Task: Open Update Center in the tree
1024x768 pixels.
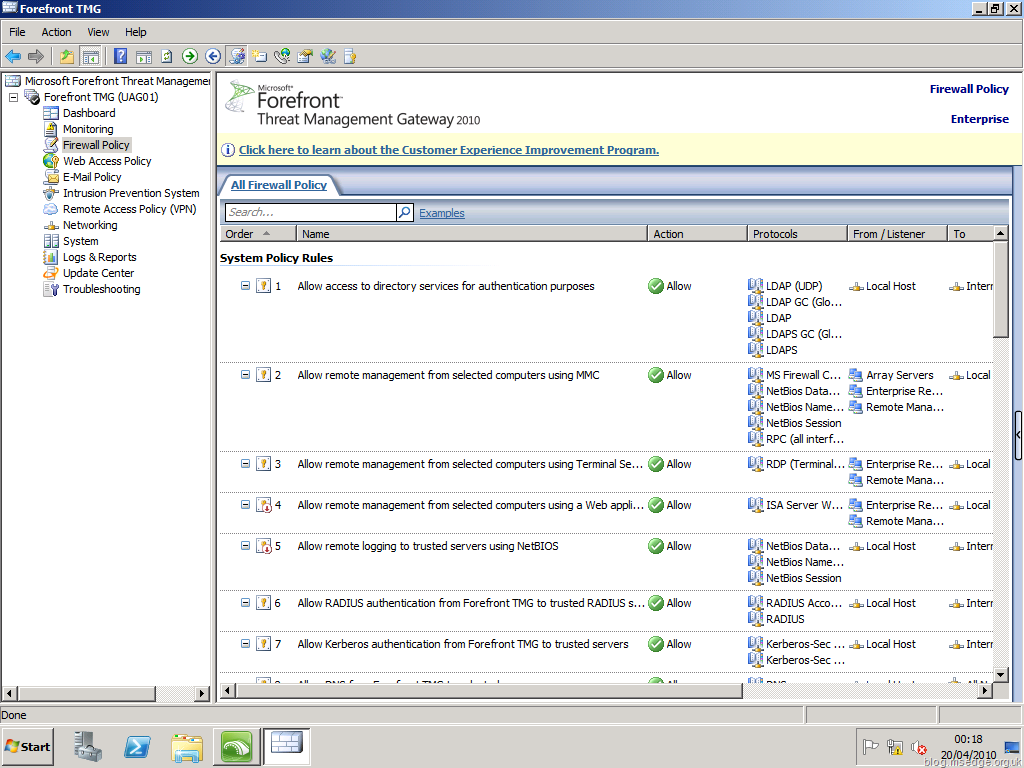Action: pos(98,273)
